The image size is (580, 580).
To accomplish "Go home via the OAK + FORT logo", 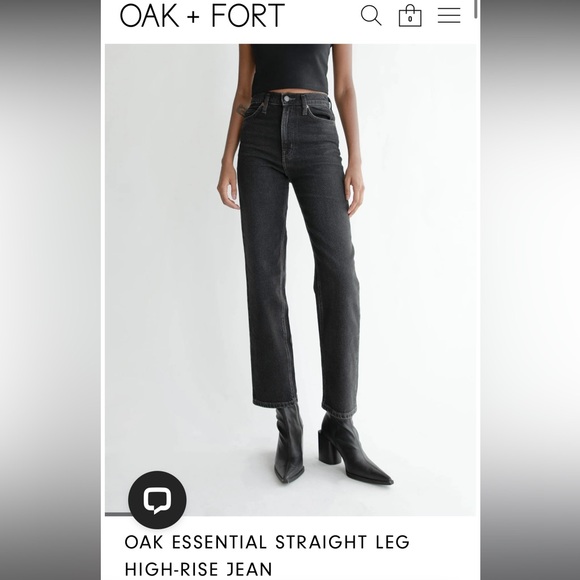I will coord(202,15).
